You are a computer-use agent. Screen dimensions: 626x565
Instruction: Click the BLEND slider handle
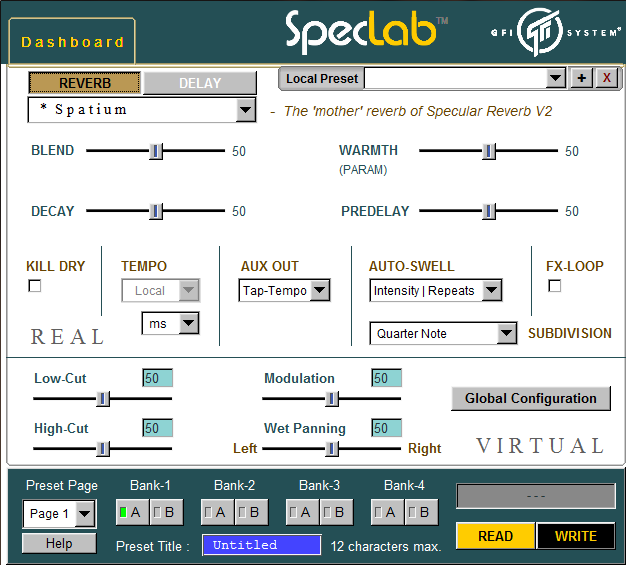click(156, 151)
